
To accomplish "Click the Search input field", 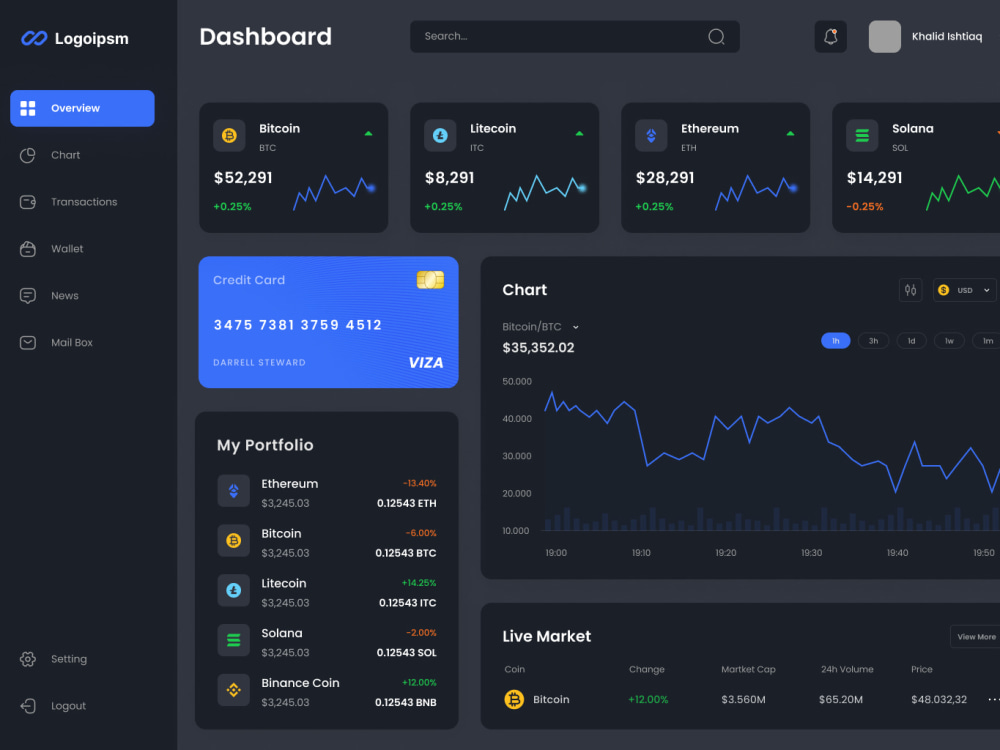I will tap(575, 36).
